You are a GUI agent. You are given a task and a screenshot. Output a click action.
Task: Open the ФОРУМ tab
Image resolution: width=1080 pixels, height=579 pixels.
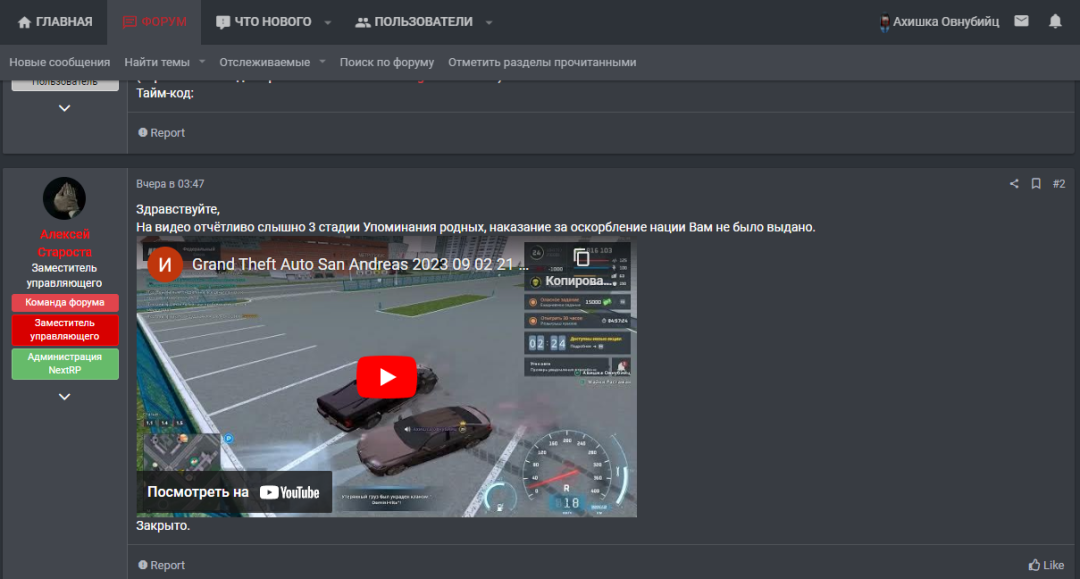click(x=154, y=22)
